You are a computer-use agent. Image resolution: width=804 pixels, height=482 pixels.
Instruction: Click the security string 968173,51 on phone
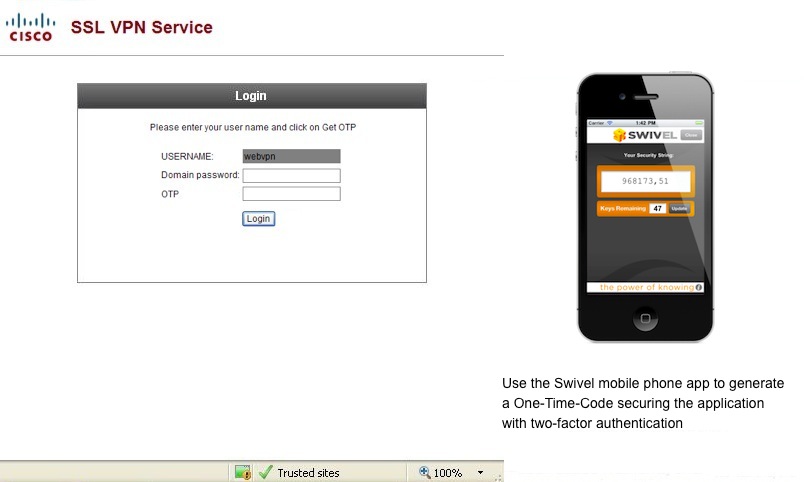pyautogui.click(x=646, y=181)
